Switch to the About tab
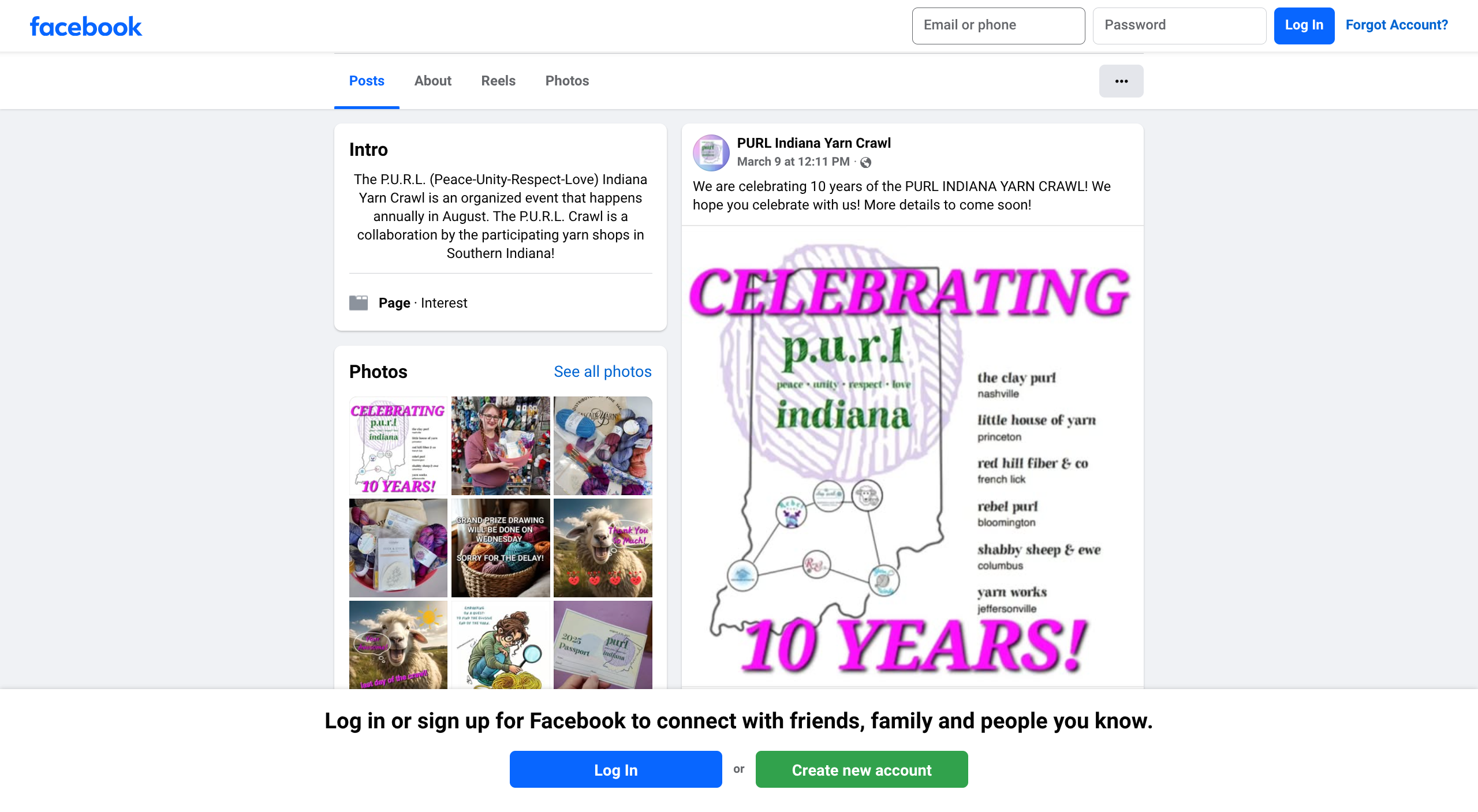The width and height of the screenshot is (1478, 812). click(x=432, y=81)
